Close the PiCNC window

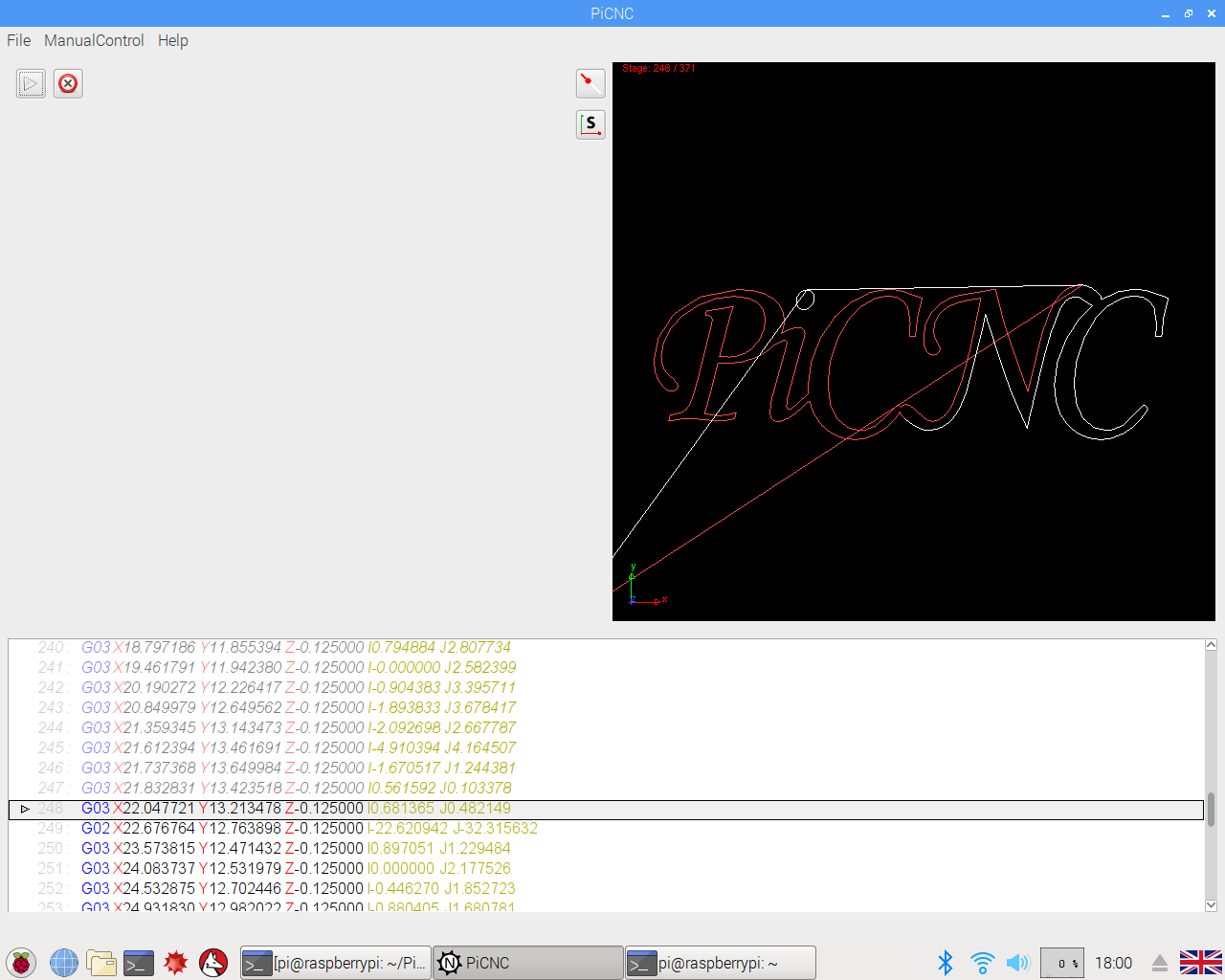[x=1212, y=13]
